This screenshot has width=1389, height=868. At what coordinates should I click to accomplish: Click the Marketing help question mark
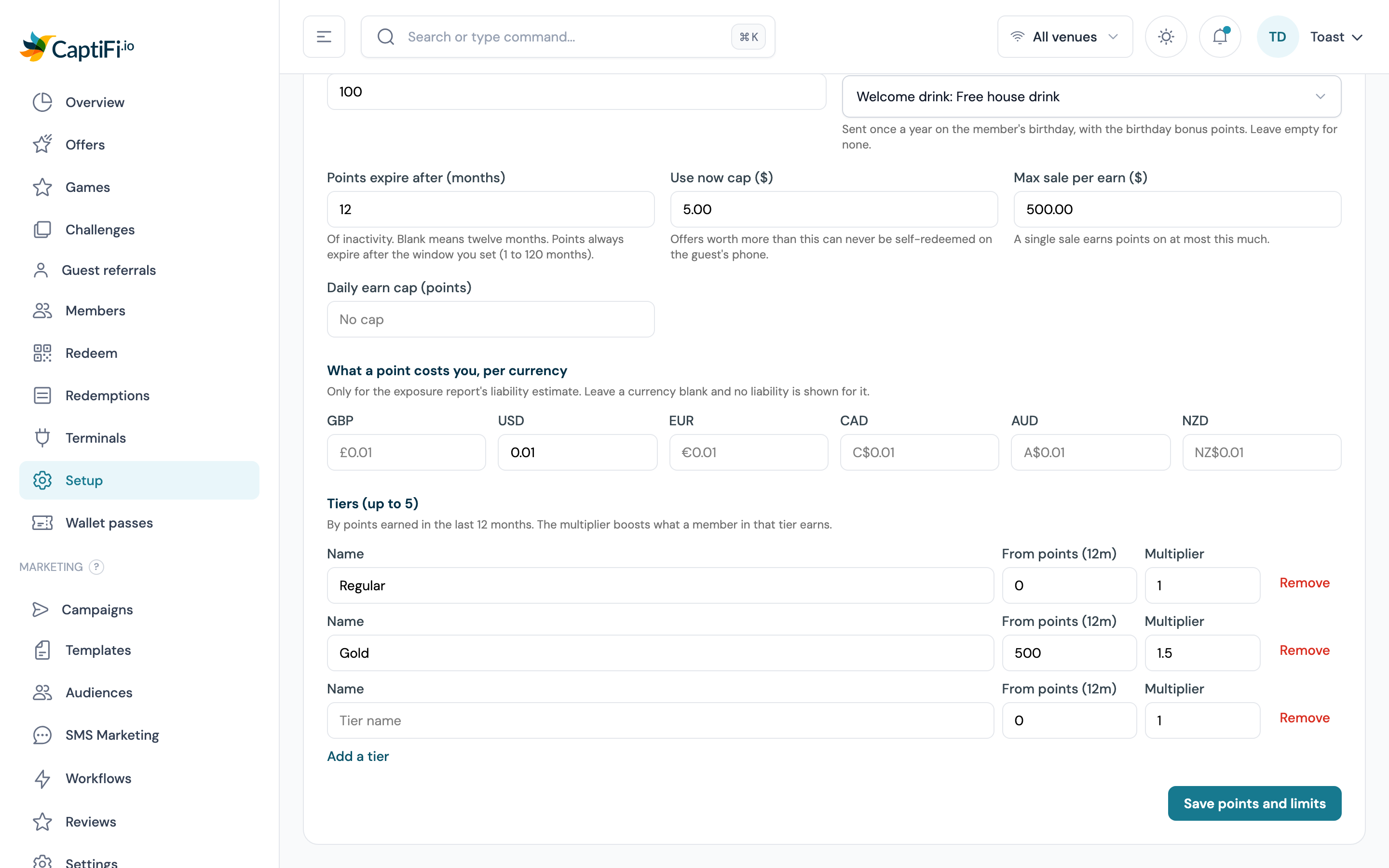coord(96,567)
